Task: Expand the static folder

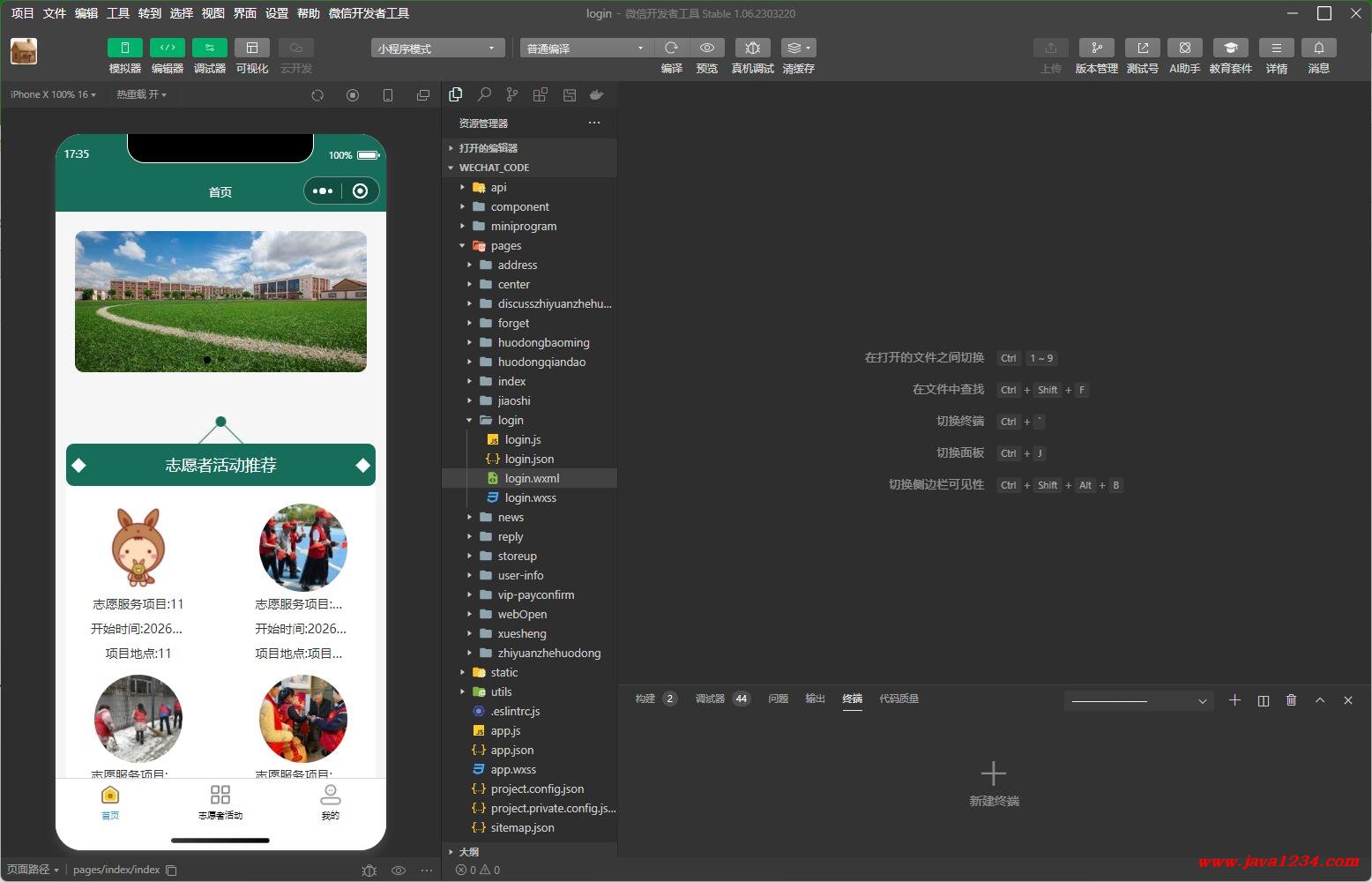Action: click(x=503, y=673)
